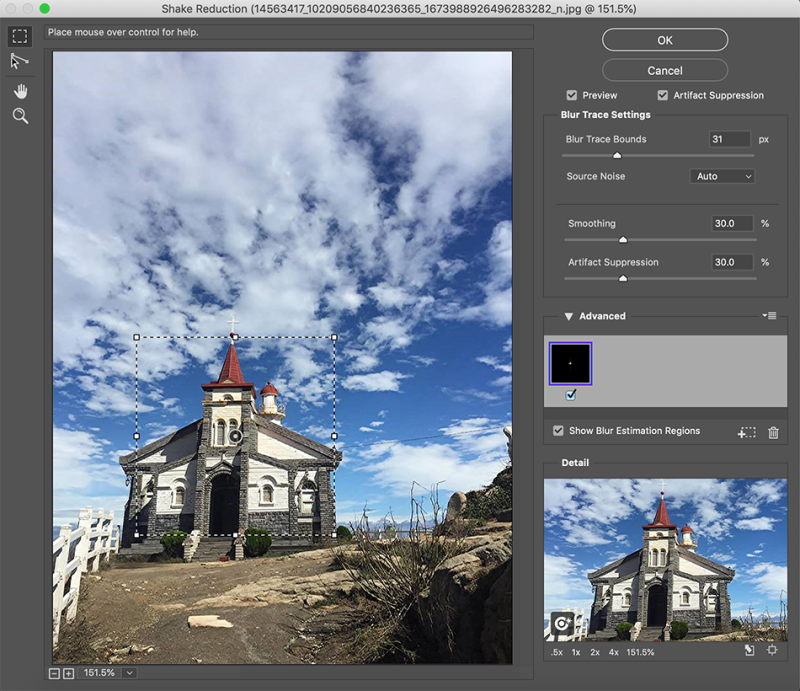Collapse the Advanced section

coord(568,316)
